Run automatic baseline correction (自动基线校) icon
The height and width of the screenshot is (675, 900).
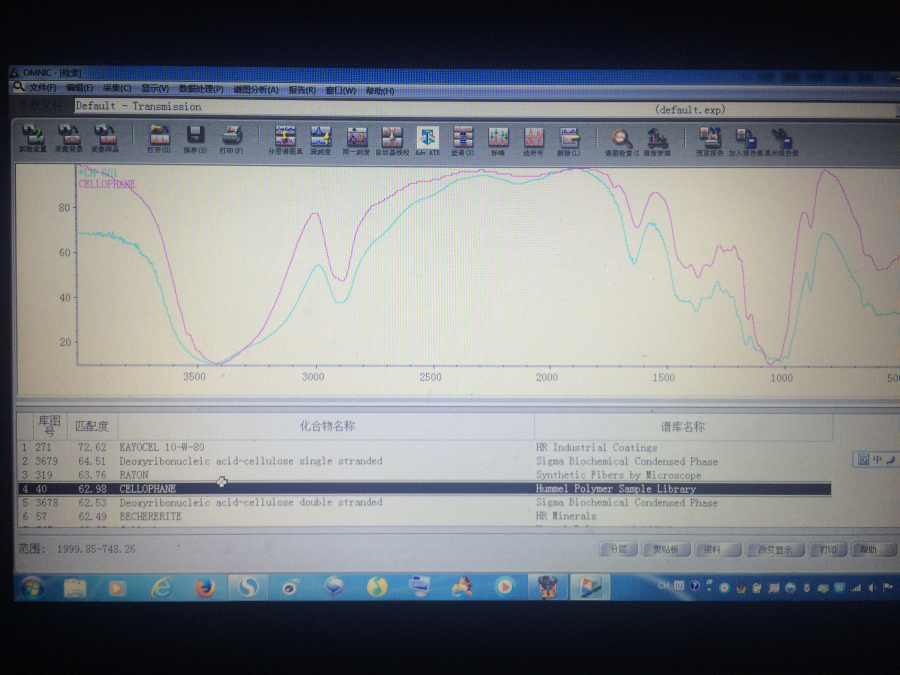[392, 140]
